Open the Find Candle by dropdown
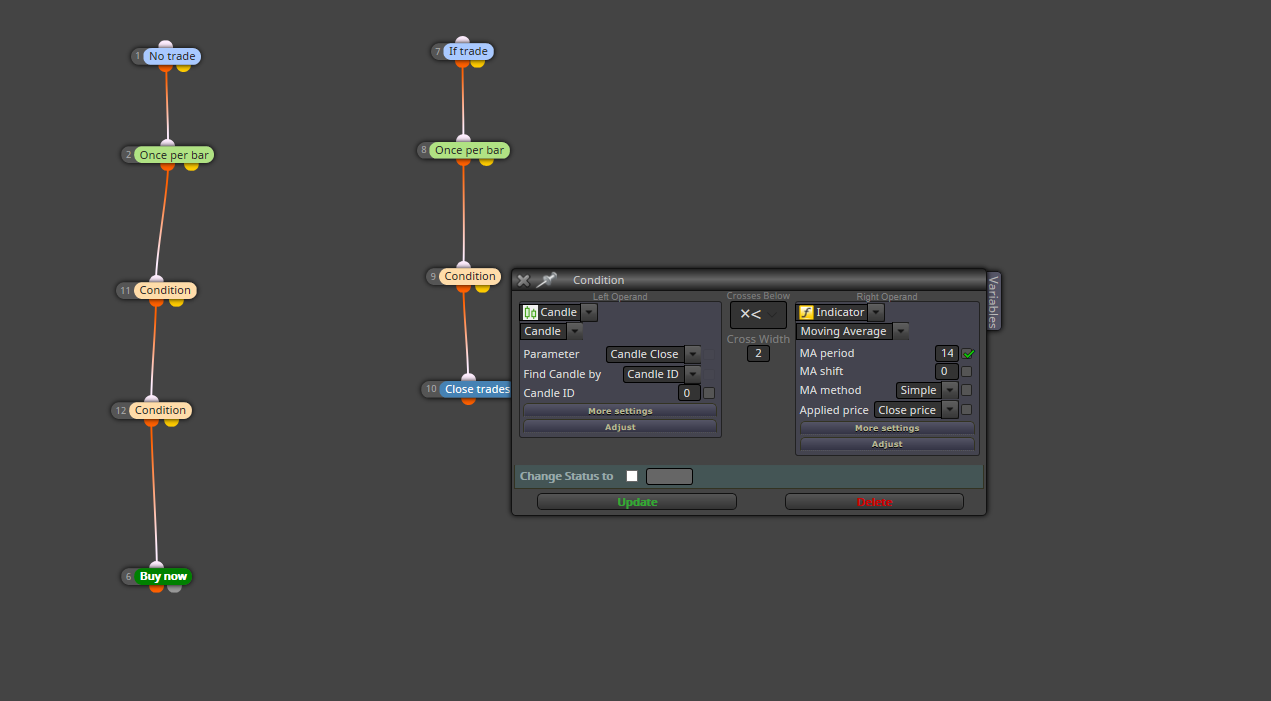 661,374
